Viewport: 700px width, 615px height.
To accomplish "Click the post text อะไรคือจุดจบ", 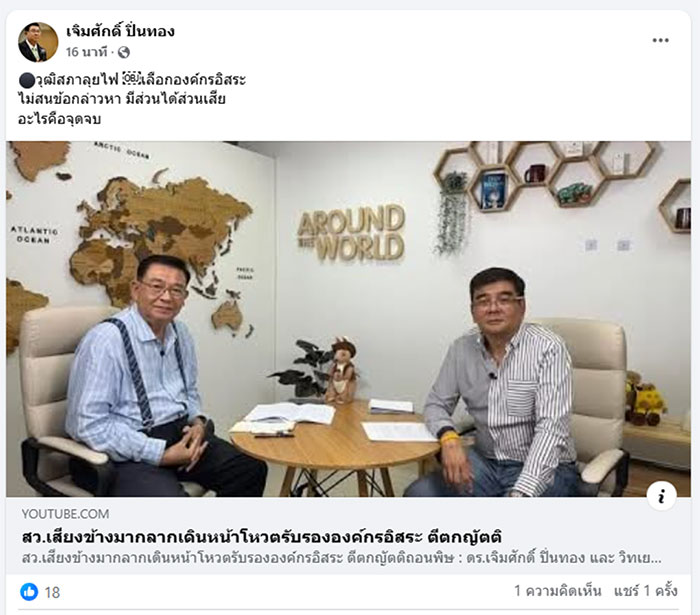I will coord(59,119).
